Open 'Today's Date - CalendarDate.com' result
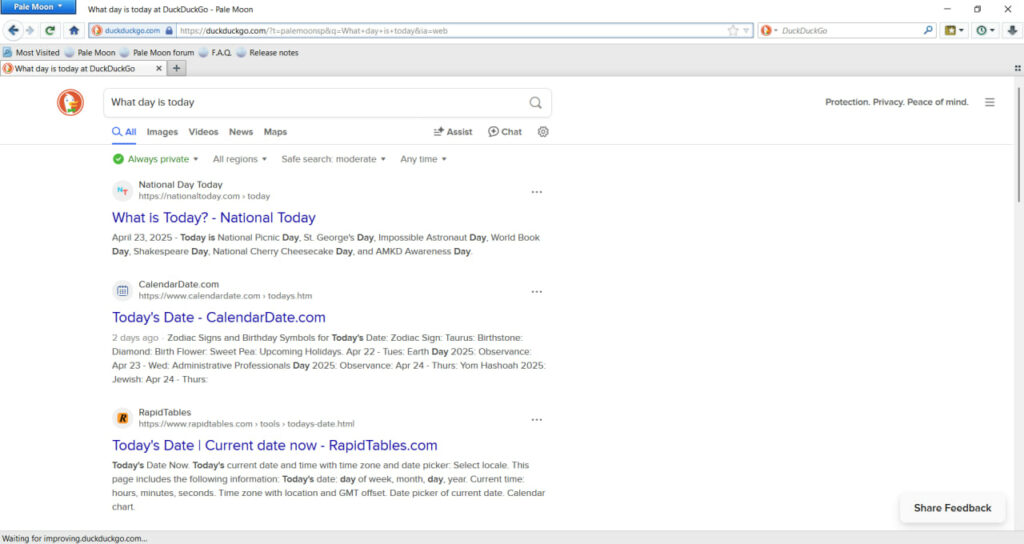 219,317
